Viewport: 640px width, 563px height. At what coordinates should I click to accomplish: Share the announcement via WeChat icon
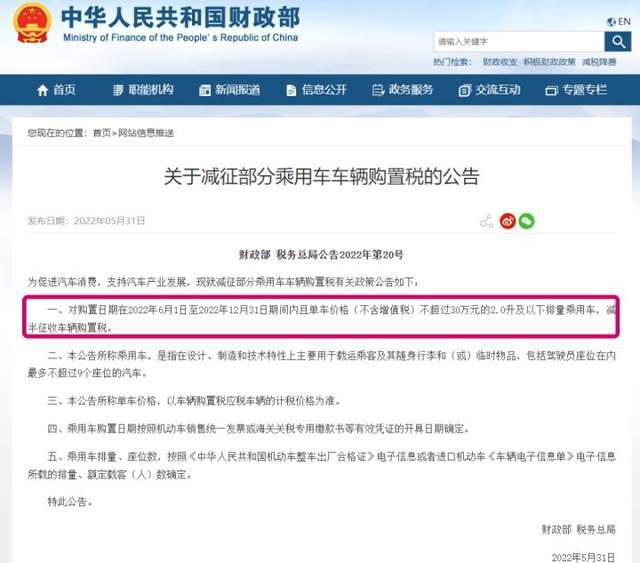click(x=527, y=221)
